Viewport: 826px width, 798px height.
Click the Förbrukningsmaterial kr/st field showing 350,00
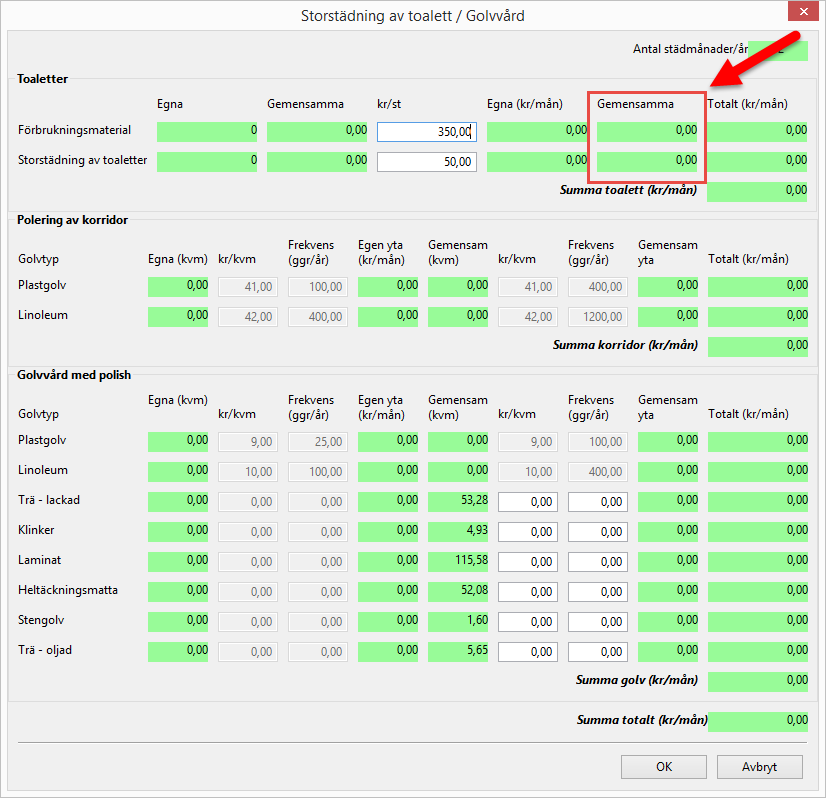(x=426, y=131)
